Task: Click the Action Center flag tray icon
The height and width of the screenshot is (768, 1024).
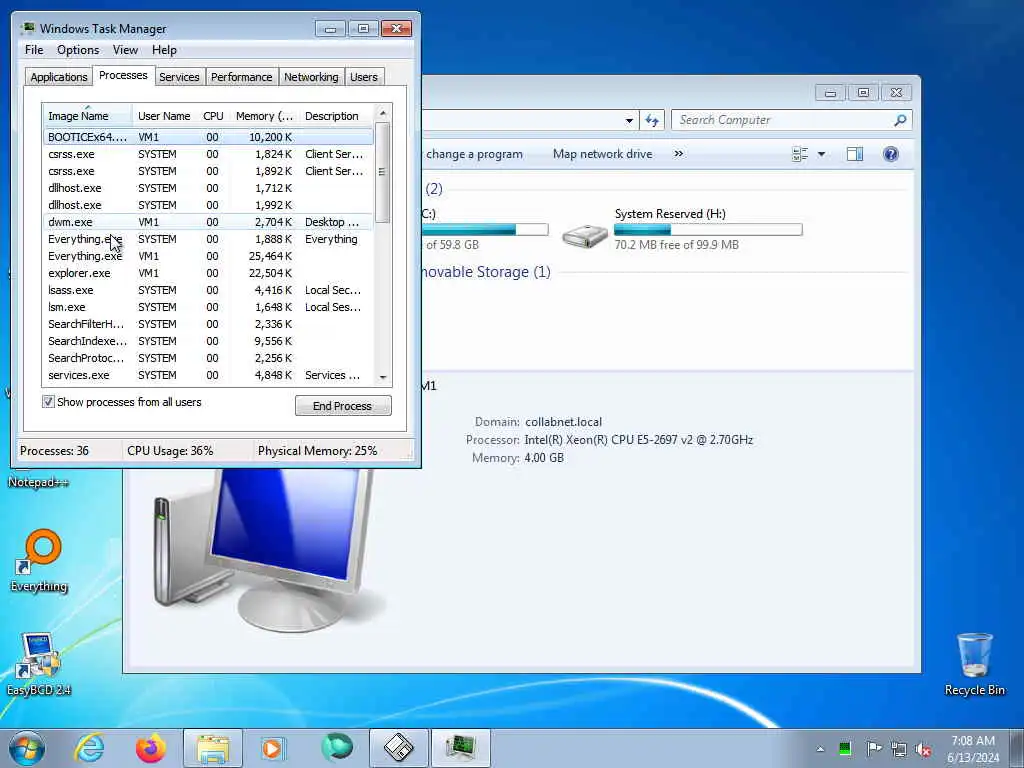Action: click(x=873, y=748)
